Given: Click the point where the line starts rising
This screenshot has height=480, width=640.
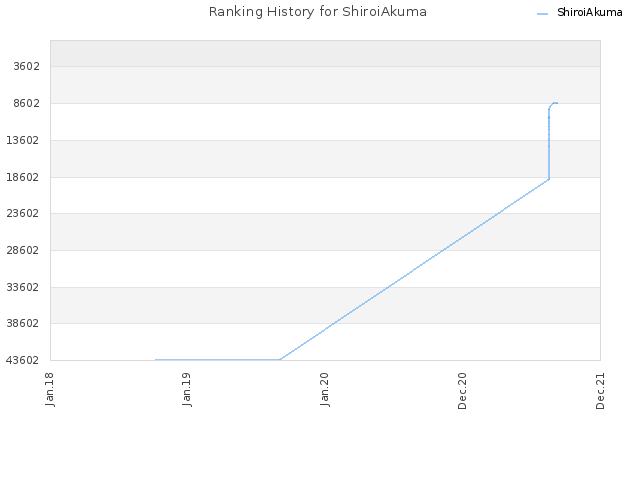Looking at the screenshot, I should 280,360.
